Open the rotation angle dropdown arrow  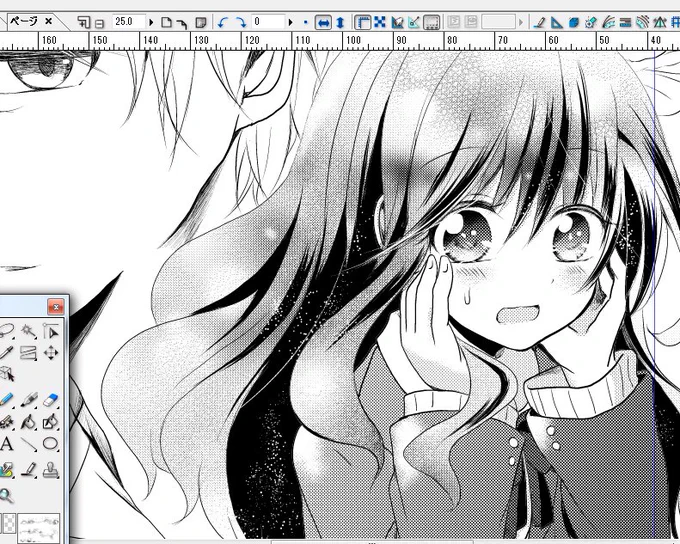[x=290, y=22]
